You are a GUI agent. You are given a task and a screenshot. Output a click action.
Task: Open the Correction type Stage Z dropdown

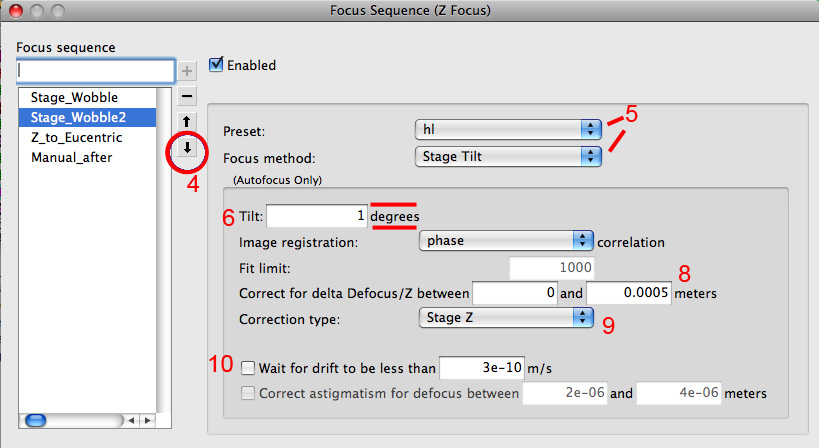(506, 317)
